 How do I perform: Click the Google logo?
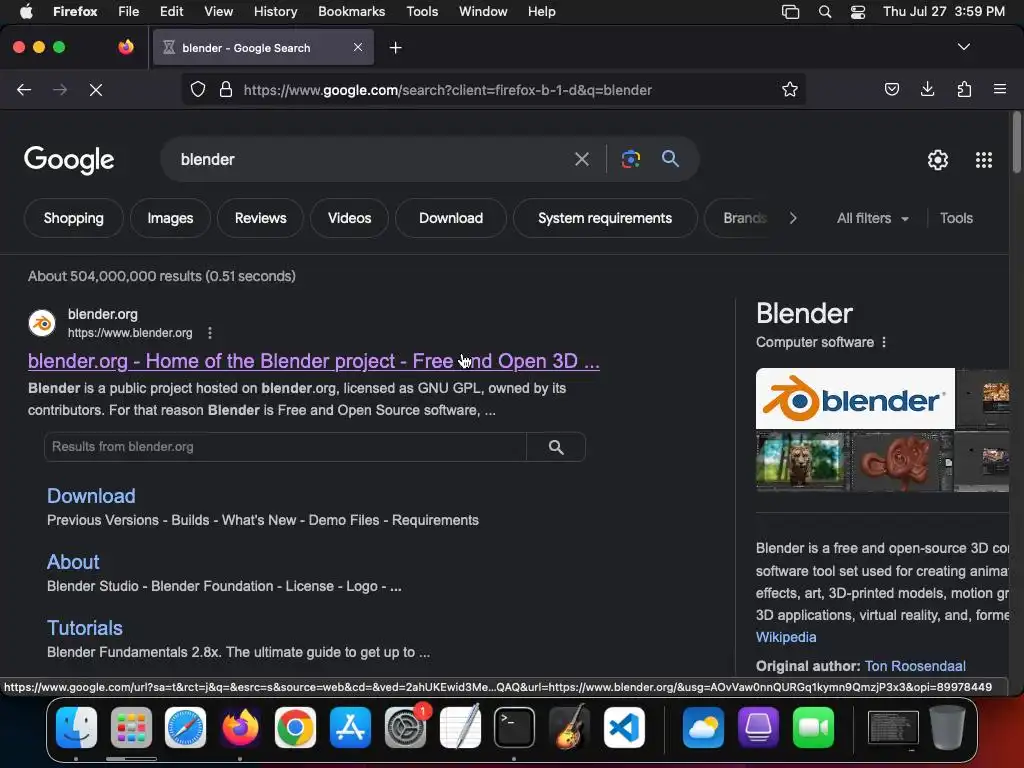(69, 160)
